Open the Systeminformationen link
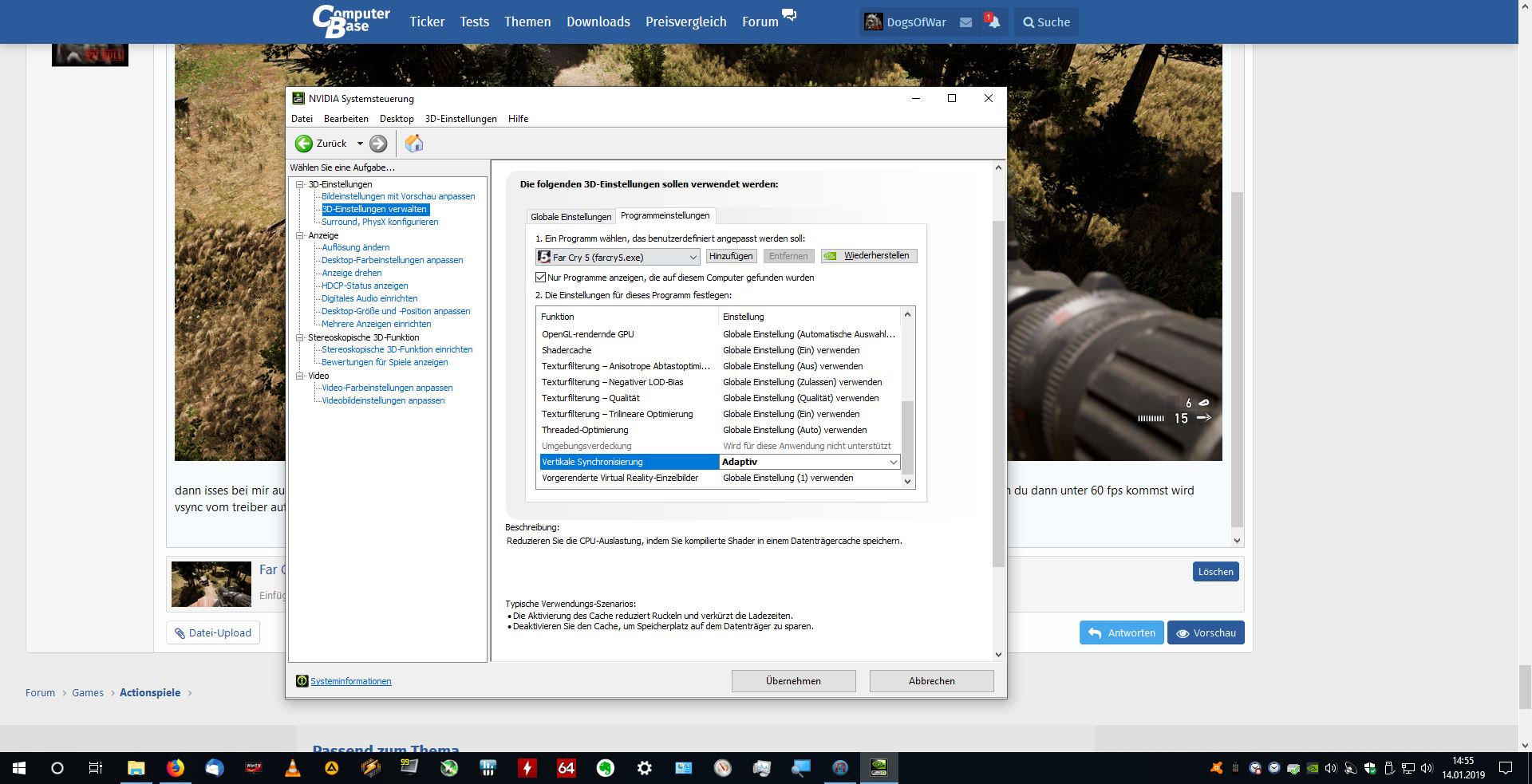The height and width of the screenshot is (784, 1532). tap(351, 681)
